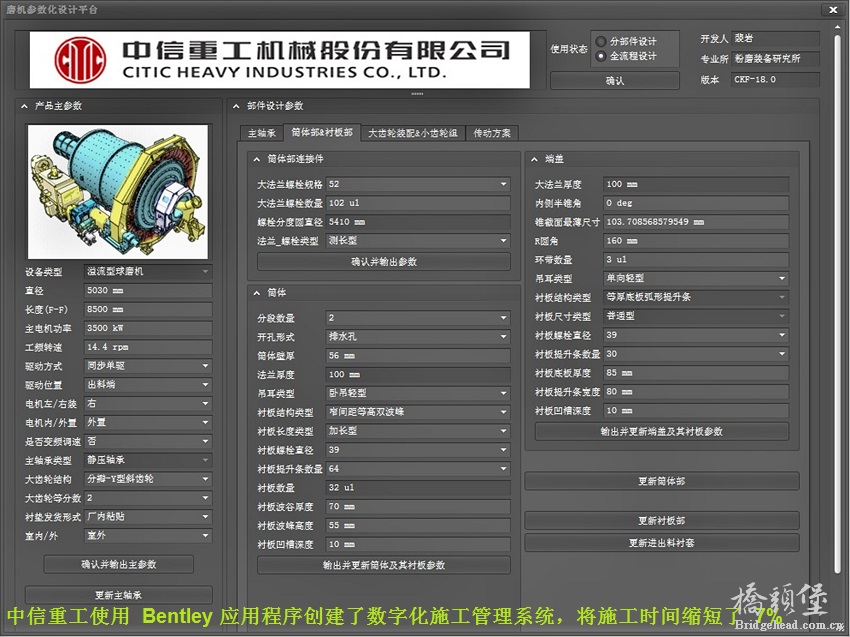850x637 pixels.
Task: Open the 电机内/外置 dropdown
Action: 148,422
